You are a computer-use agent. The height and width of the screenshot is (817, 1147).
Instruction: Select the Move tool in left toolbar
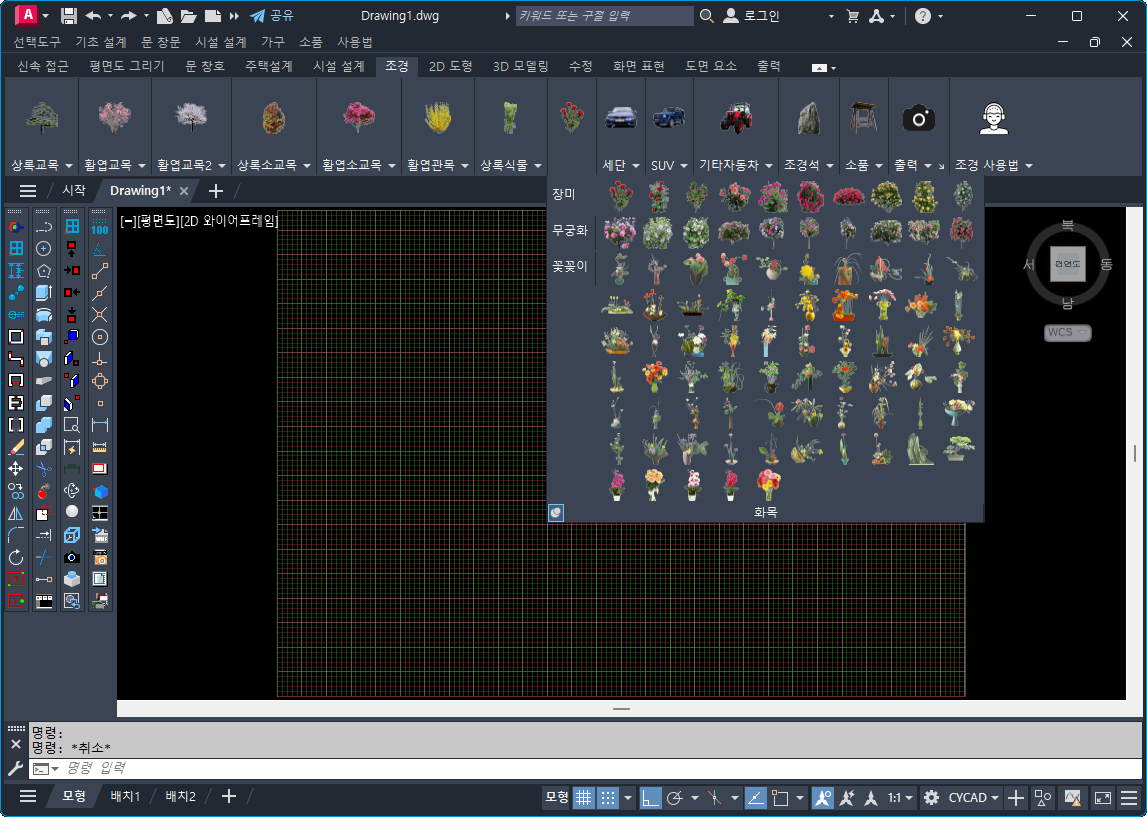click(x=16, y=468)
